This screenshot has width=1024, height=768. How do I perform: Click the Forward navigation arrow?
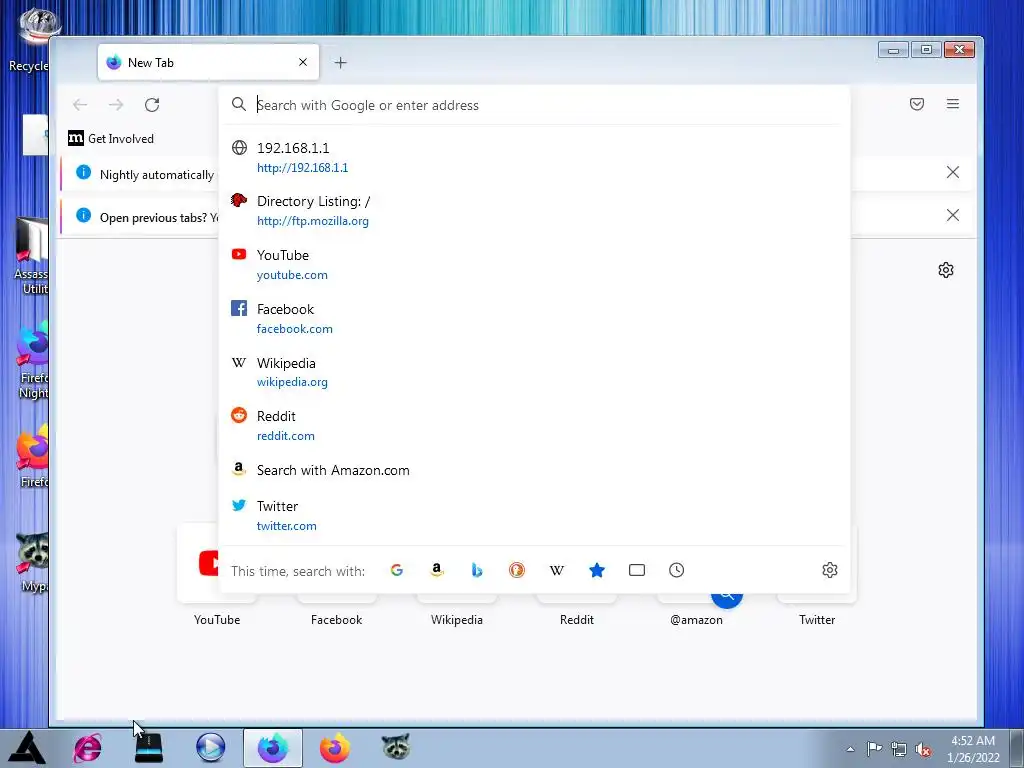point(116,104)
